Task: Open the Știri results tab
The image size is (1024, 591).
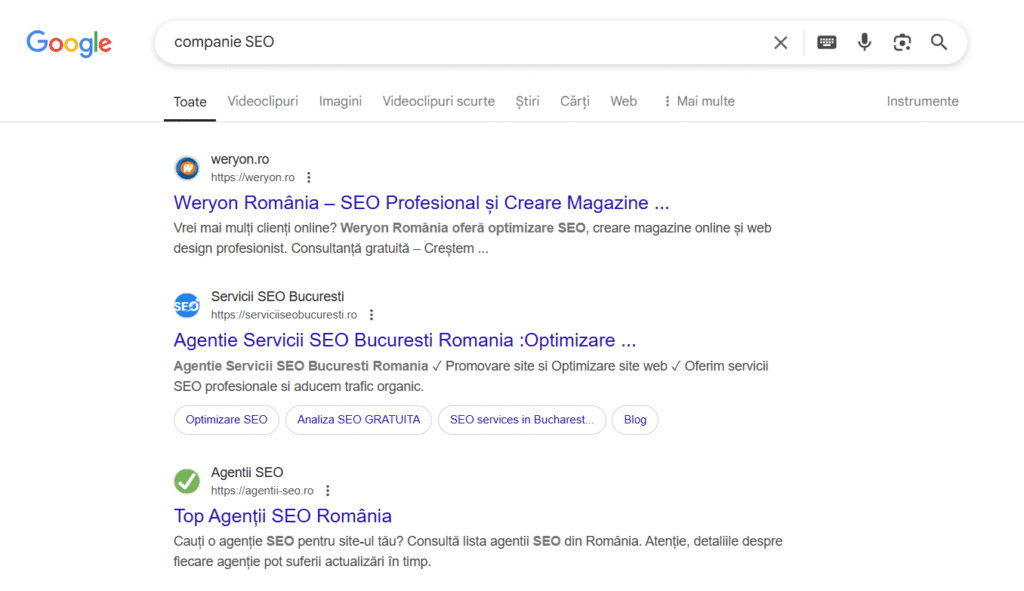Action: point(527,101)
